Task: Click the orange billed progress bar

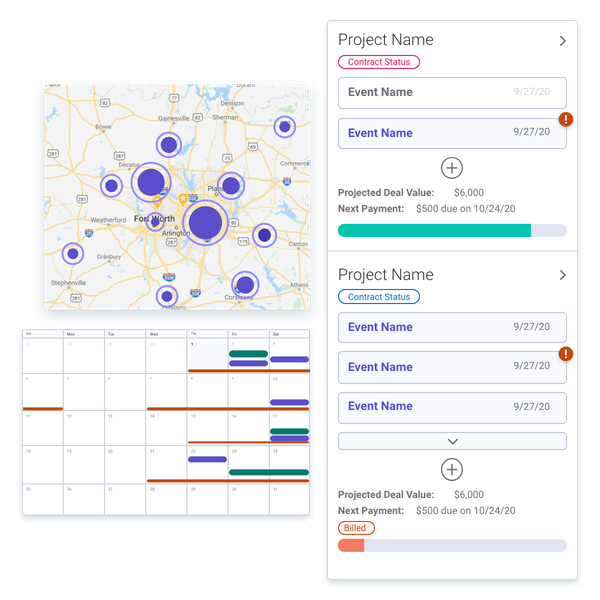Action: (x=351, y=546)
